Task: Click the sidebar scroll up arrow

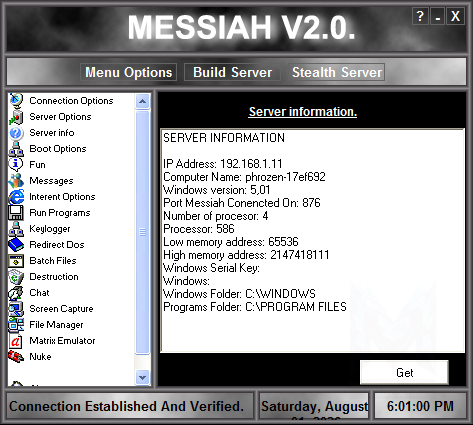Action: click(143, 101)
